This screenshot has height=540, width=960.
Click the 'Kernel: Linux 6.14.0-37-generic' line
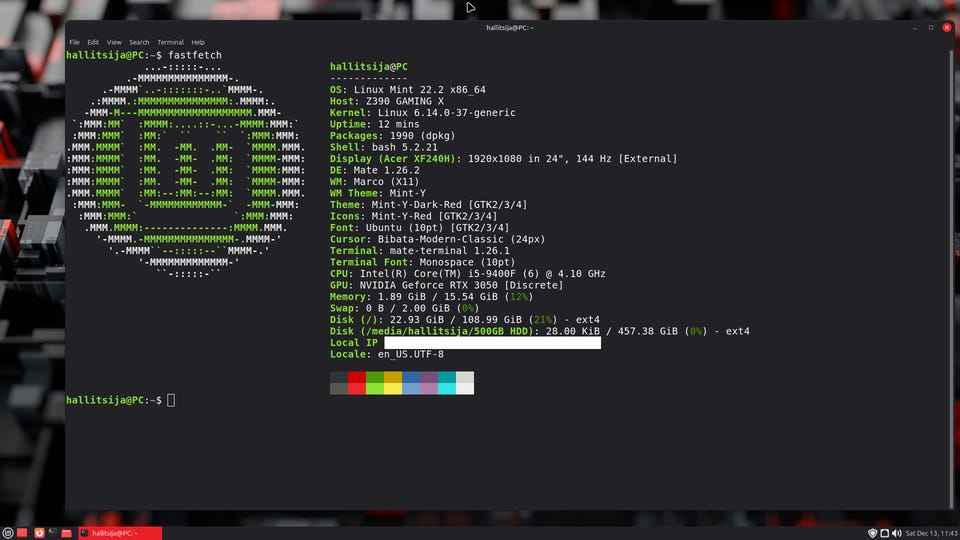pos(422,113)
